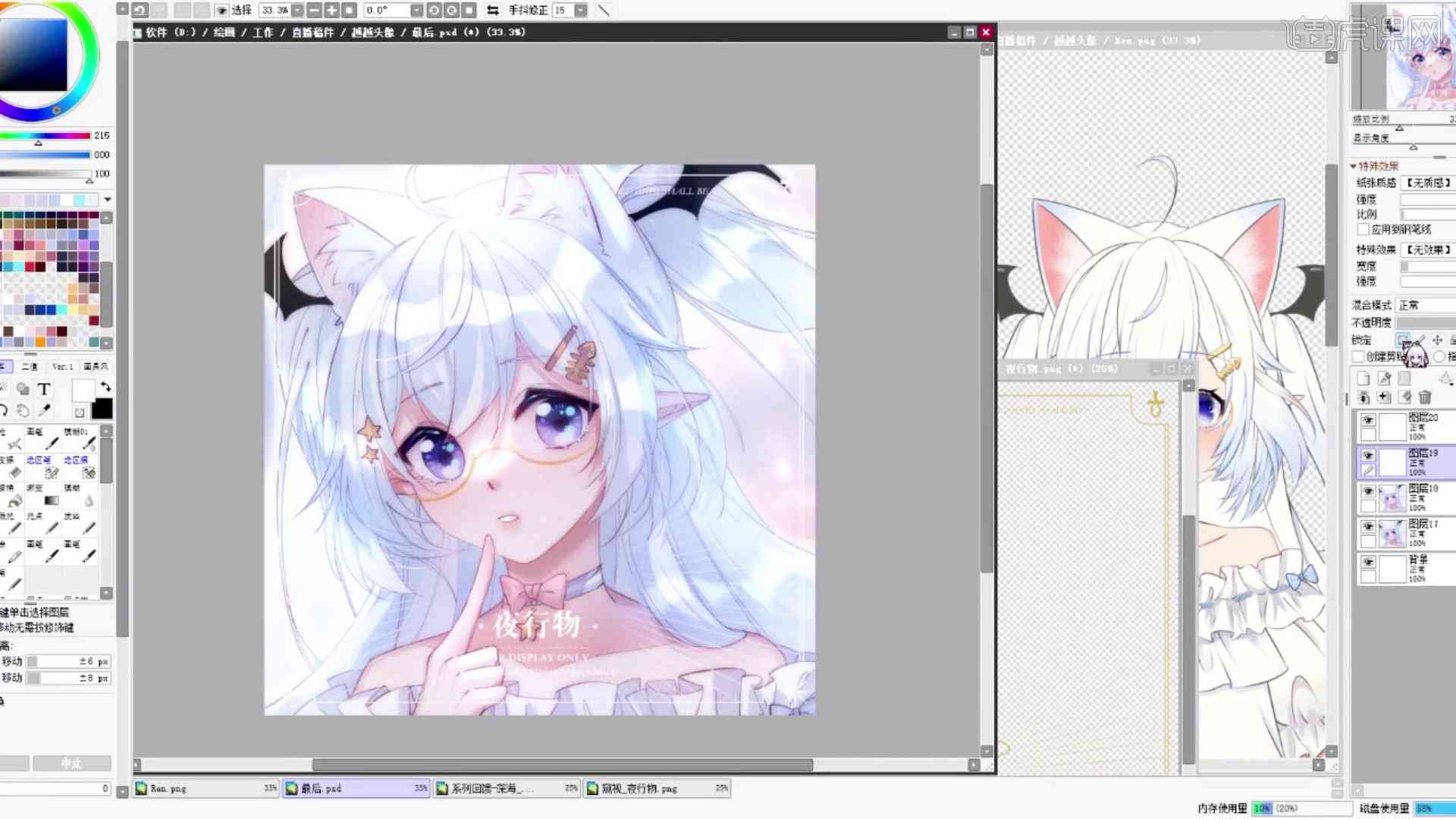Select the shape select tool beside T

[x=23, y=390]
